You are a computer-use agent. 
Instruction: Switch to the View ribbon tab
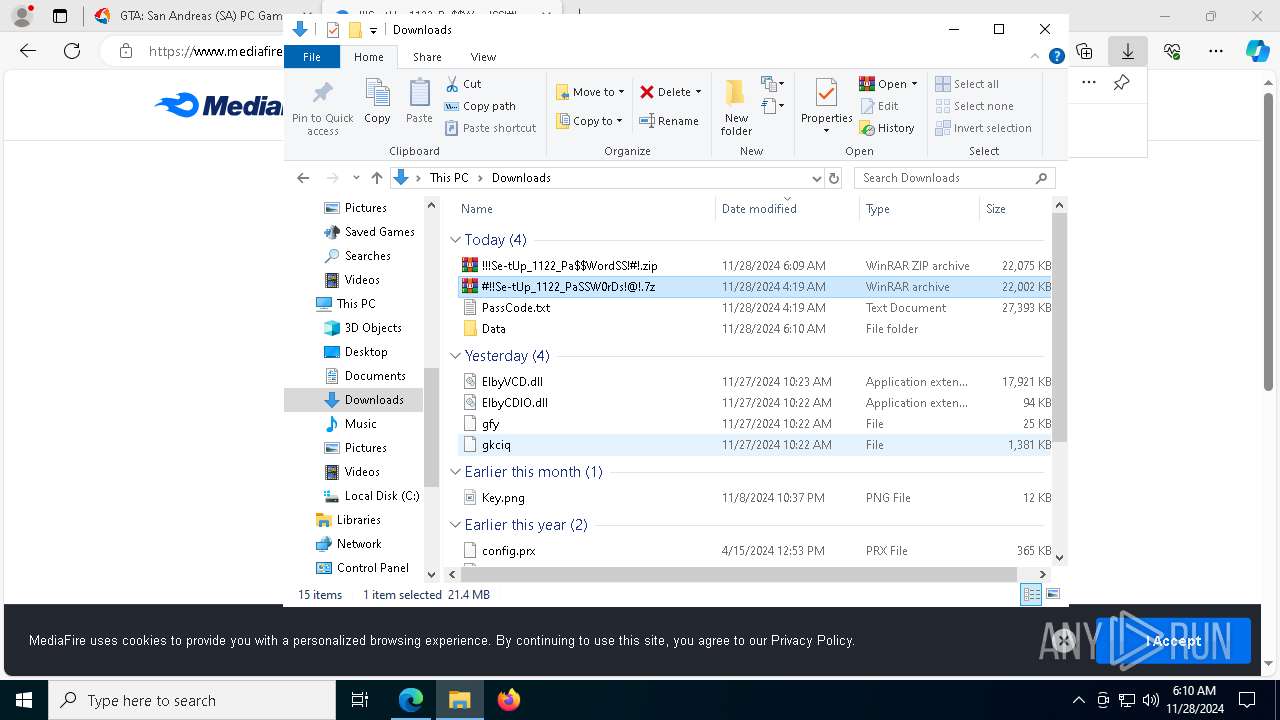point(483,57)
